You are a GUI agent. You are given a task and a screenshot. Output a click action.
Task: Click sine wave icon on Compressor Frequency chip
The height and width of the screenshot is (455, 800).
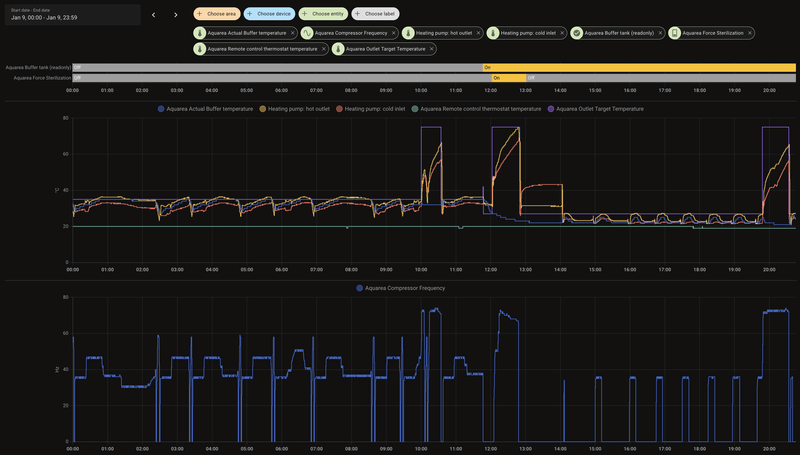pyautogui.click(x=307, y=33)
